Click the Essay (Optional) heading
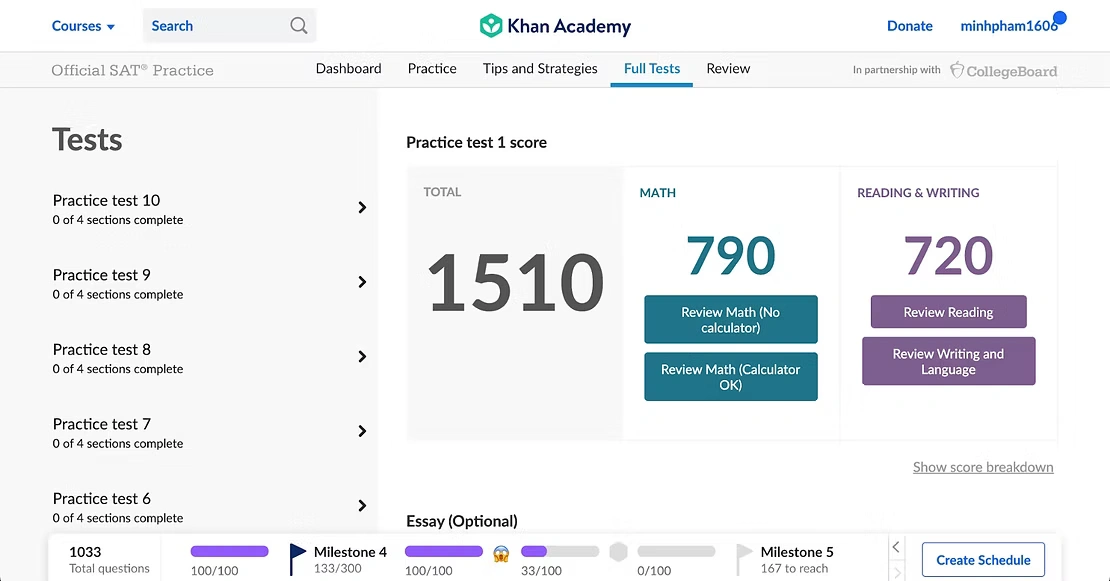The width and height of the screenshot is (1110, 581). point(462,522)
